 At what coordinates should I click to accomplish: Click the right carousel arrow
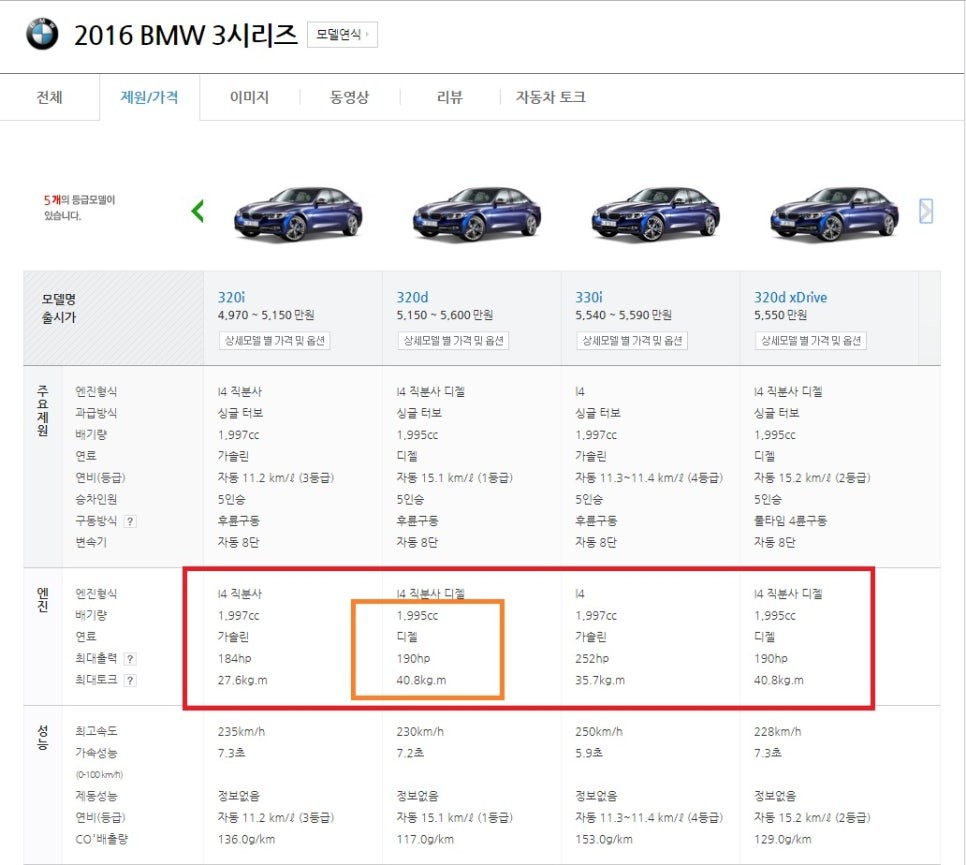point(925,211)
